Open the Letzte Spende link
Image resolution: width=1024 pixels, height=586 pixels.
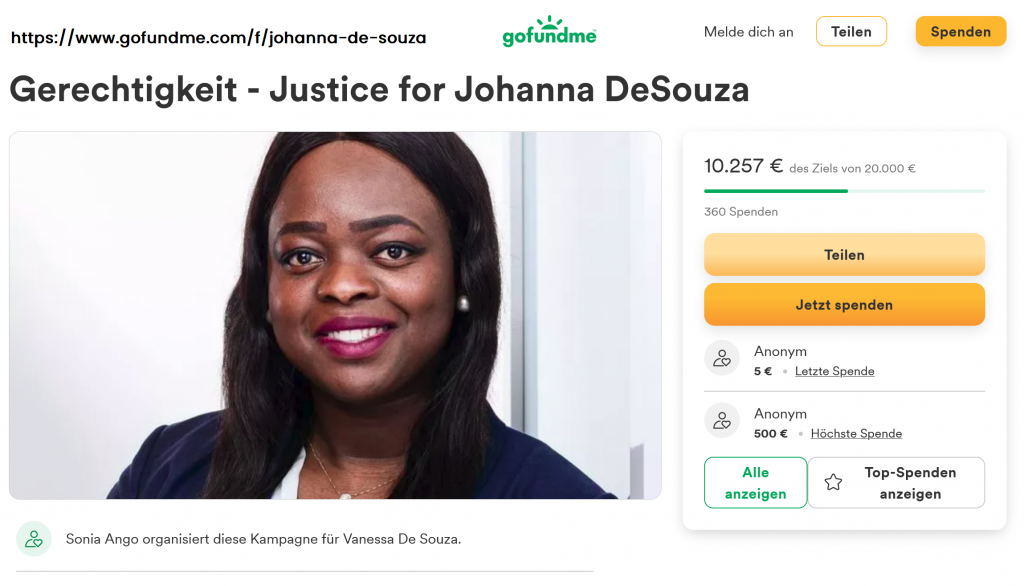tap(834, 371)
